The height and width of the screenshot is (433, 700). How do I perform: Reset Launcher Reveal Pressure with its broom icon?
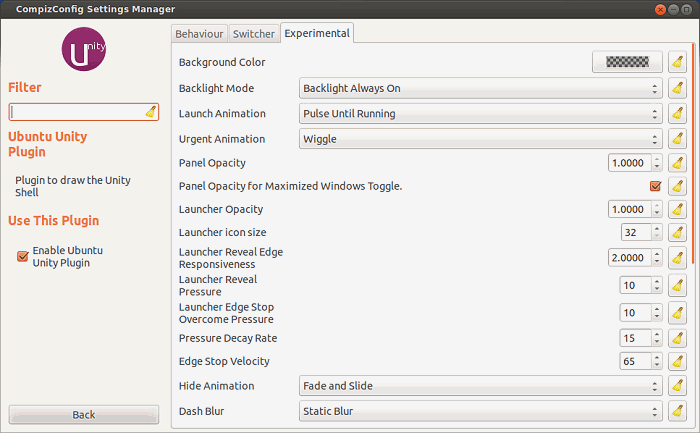677,285
